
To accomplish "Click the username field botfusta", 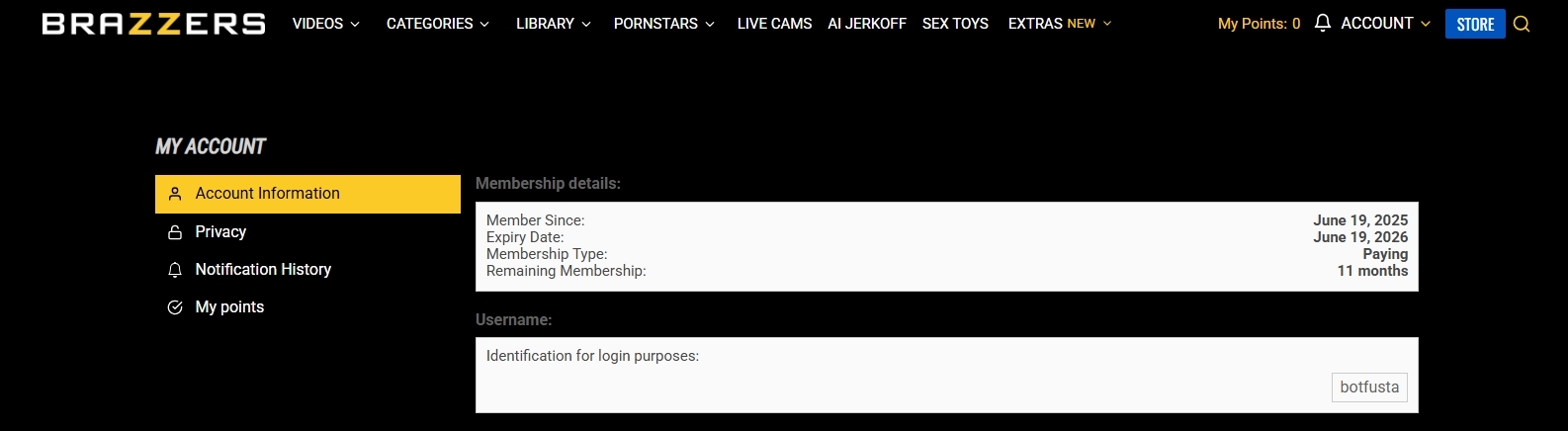I will tap(1369, 388).
